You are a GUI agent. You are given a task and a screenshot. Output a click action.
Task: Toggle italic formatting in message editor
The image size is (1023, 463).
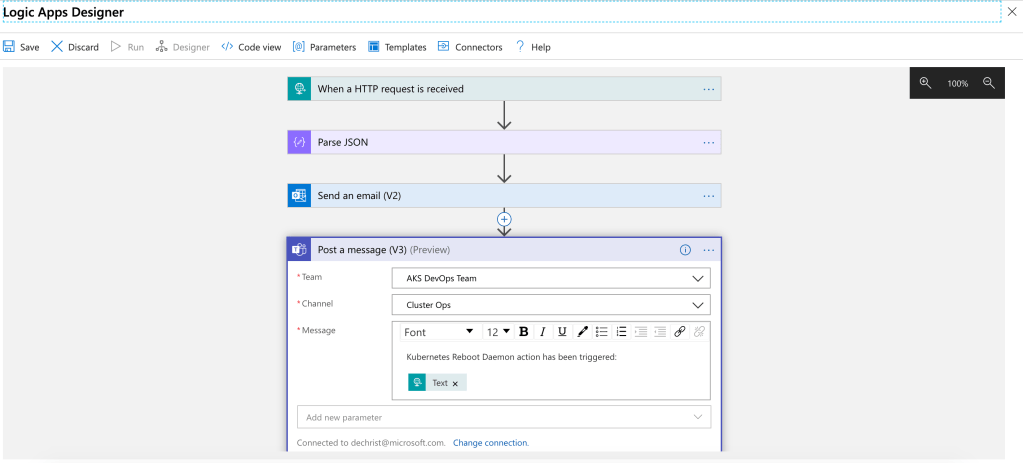pos(542,332)
